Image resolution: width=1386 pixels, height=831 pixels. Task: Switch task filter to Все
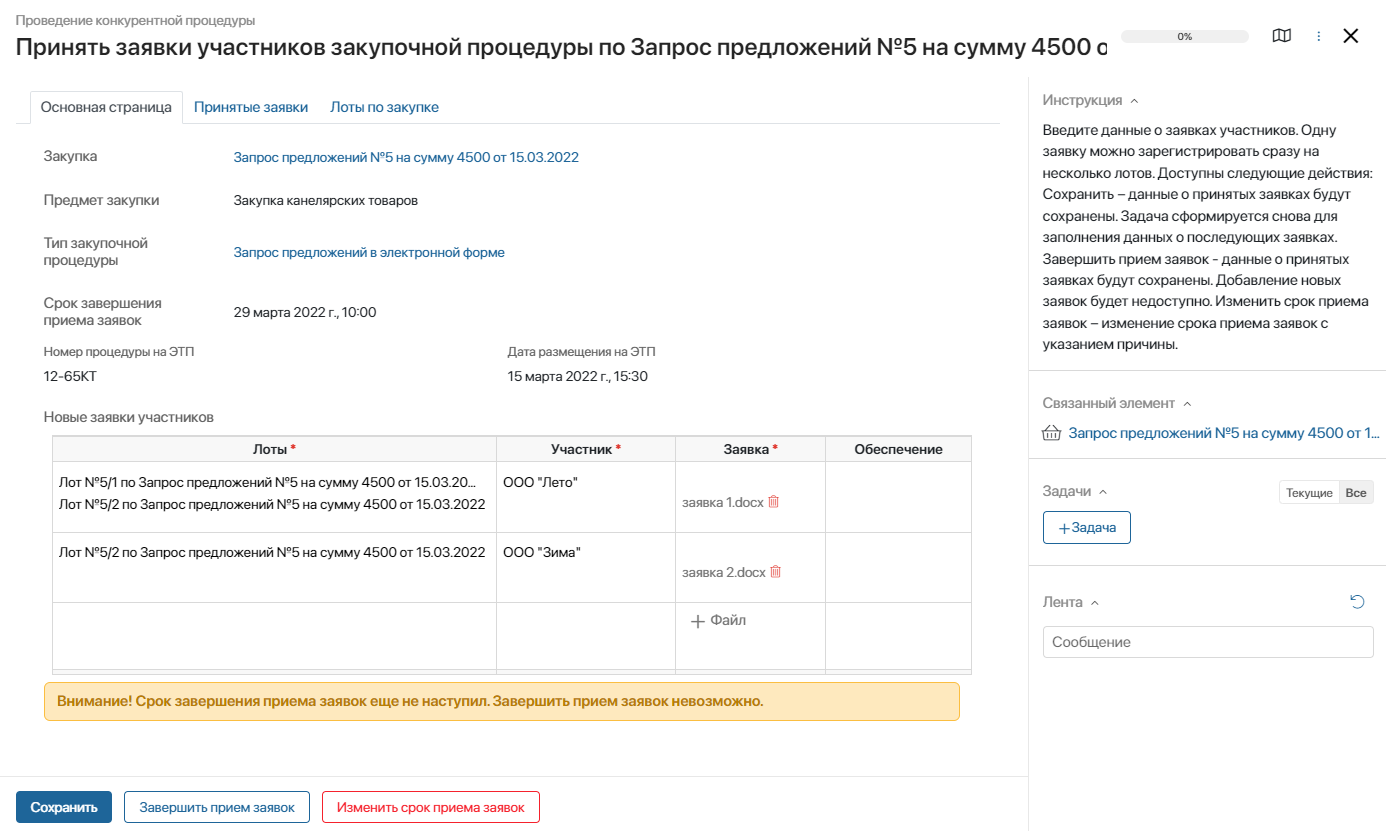tap(1355, 493)
